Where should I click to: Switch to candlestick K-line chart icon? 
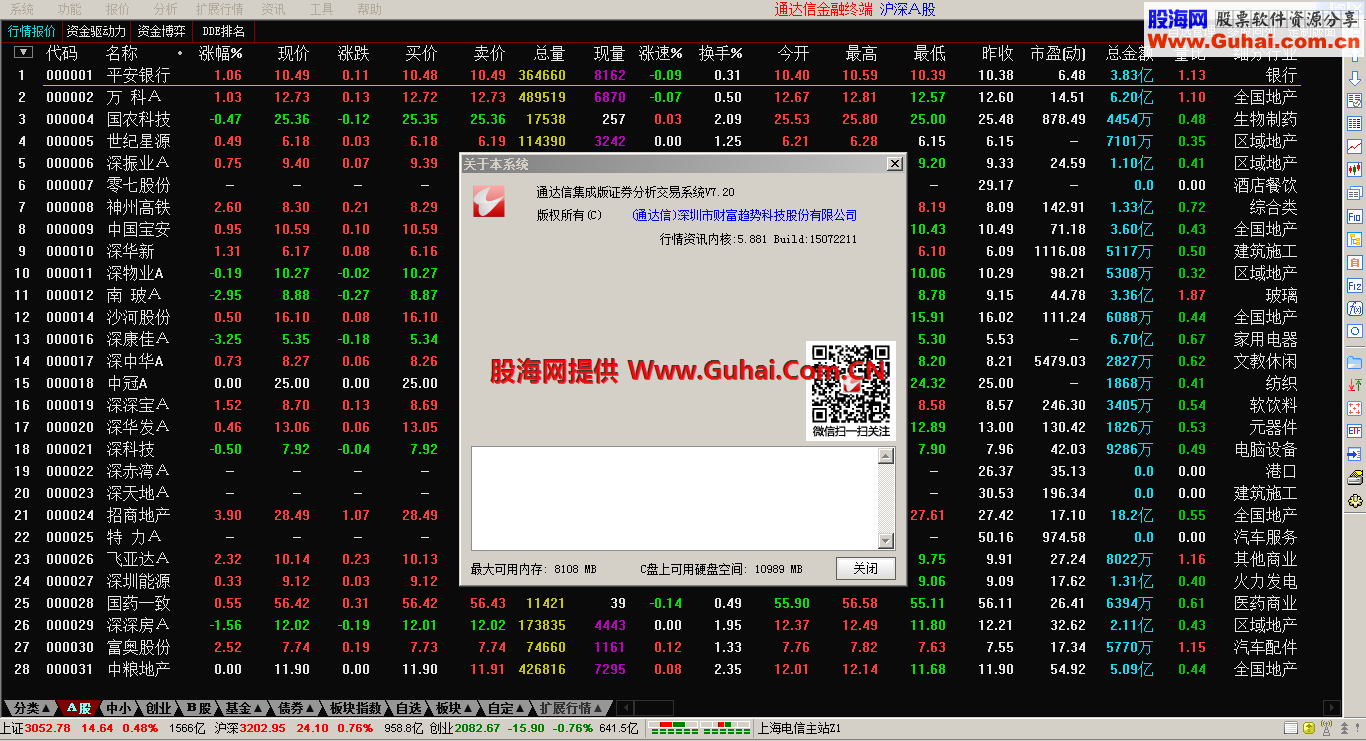[1355, 170]
